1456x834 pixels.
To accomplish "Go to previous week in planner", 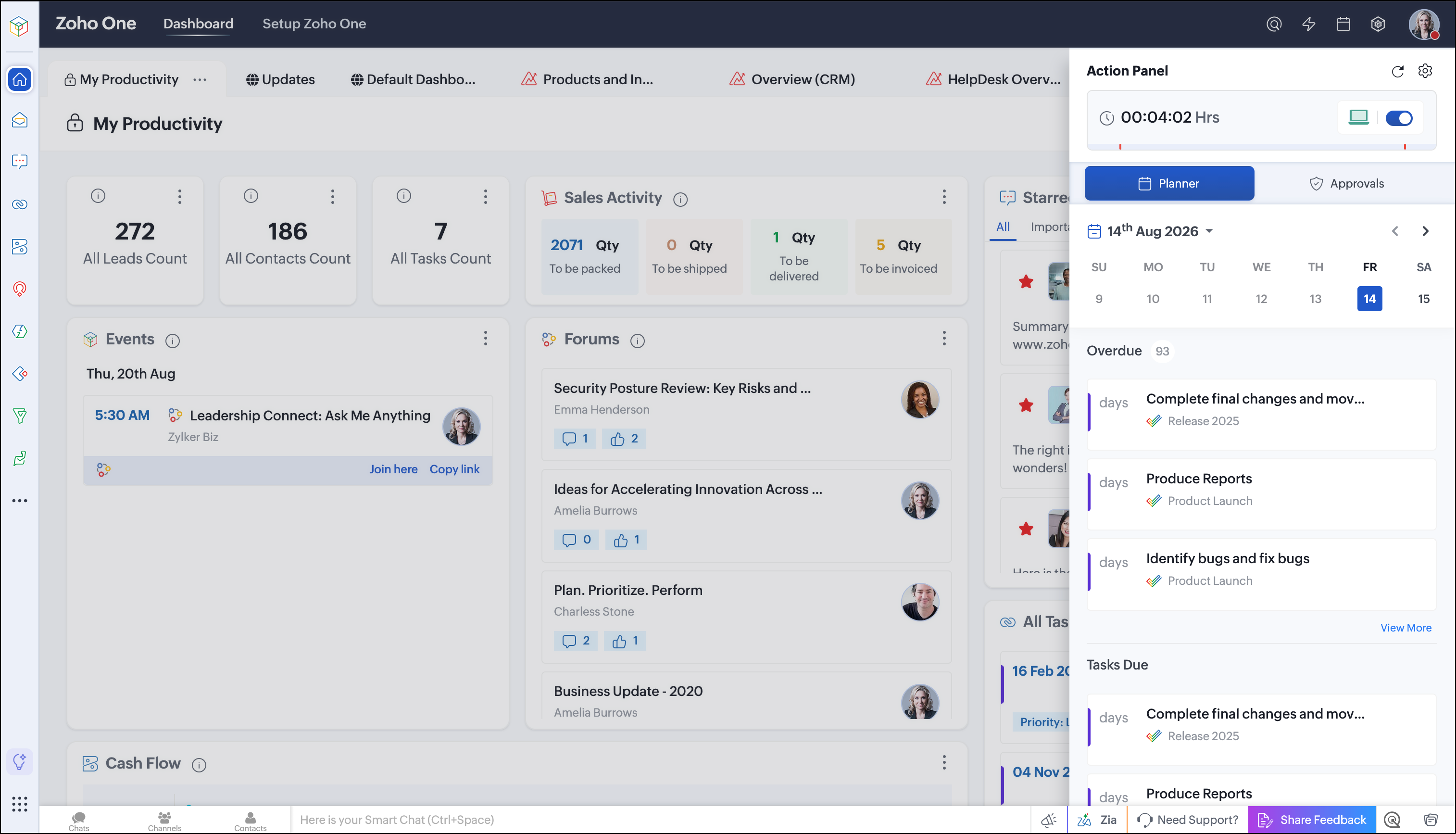I will click(1395, 231).
